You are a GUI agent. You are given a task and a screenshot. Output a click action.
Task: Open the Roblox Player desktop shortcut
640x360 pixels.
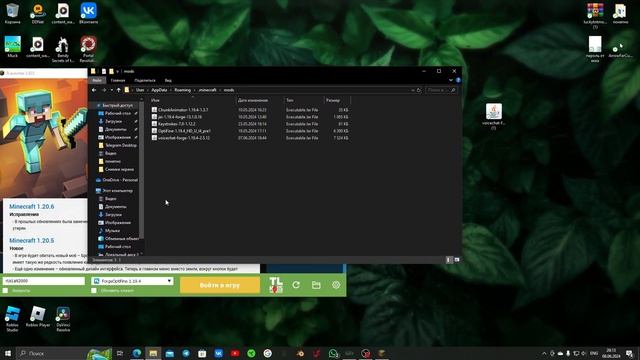tap(38, 317)
